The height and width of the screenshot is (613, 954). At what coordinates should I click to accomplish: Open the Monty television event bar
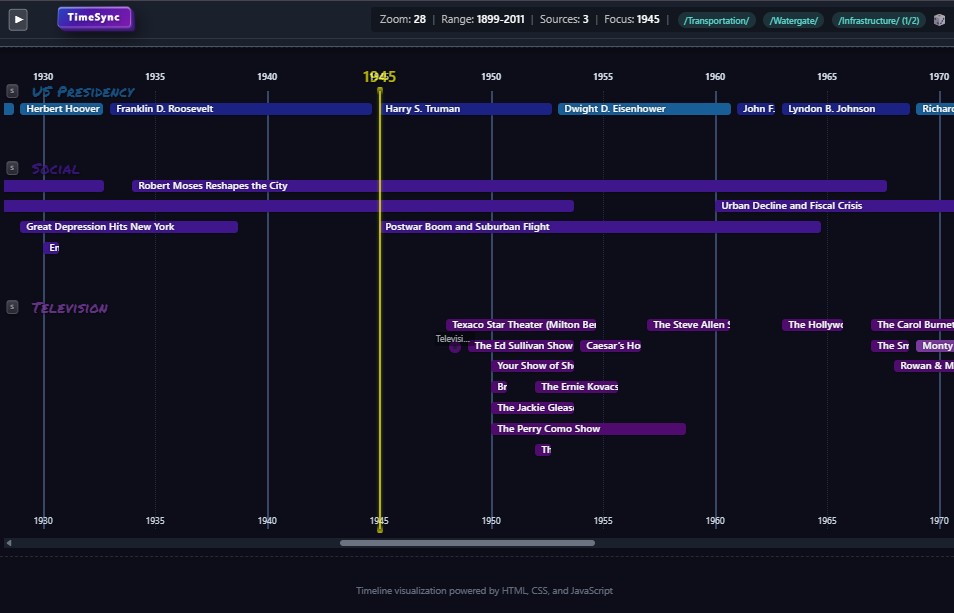pyautogui.click(x=935, y=345)
